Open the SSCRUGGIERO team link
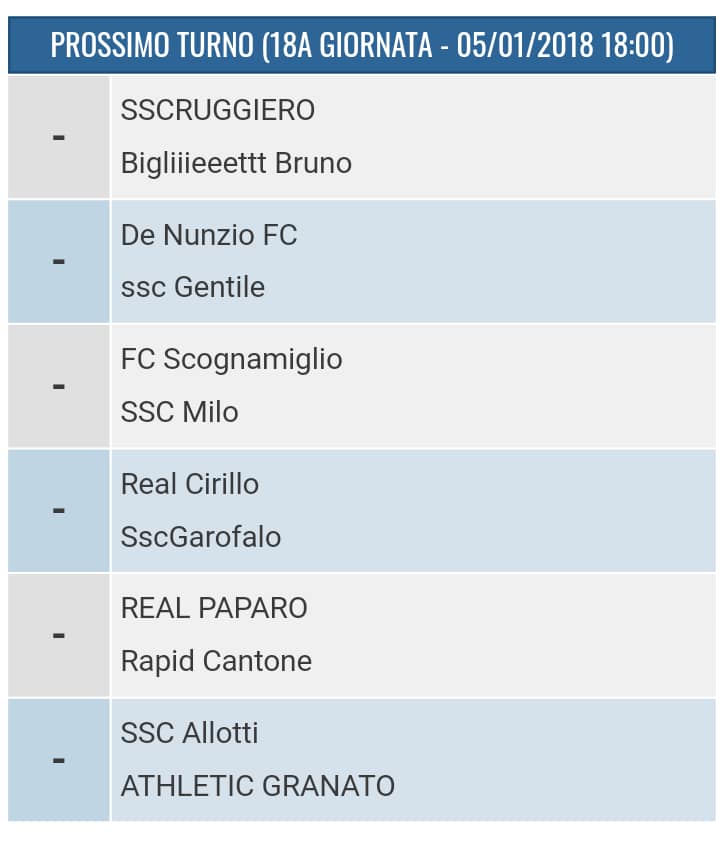Viewport: 720px width, 841px height. pyautogui.click(x=218, y=110)
